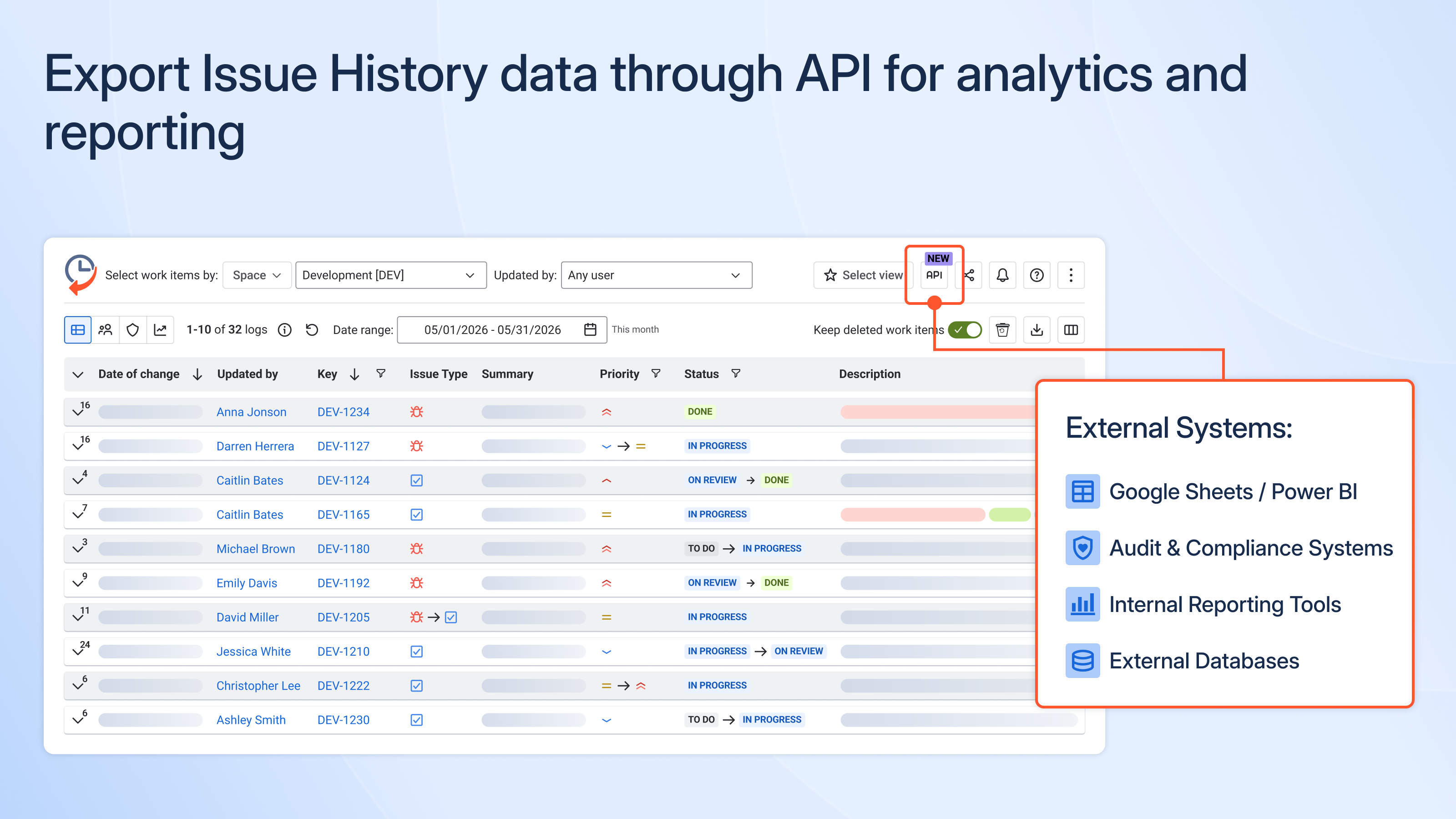This screenshot has height=819, width=1456.
Task: Click the refresh logs icon
Action: coord(312,329)
